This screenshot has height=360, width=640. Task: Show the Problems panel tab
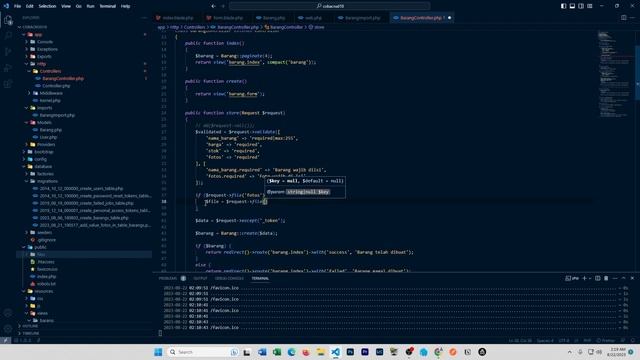coord(168,278)
